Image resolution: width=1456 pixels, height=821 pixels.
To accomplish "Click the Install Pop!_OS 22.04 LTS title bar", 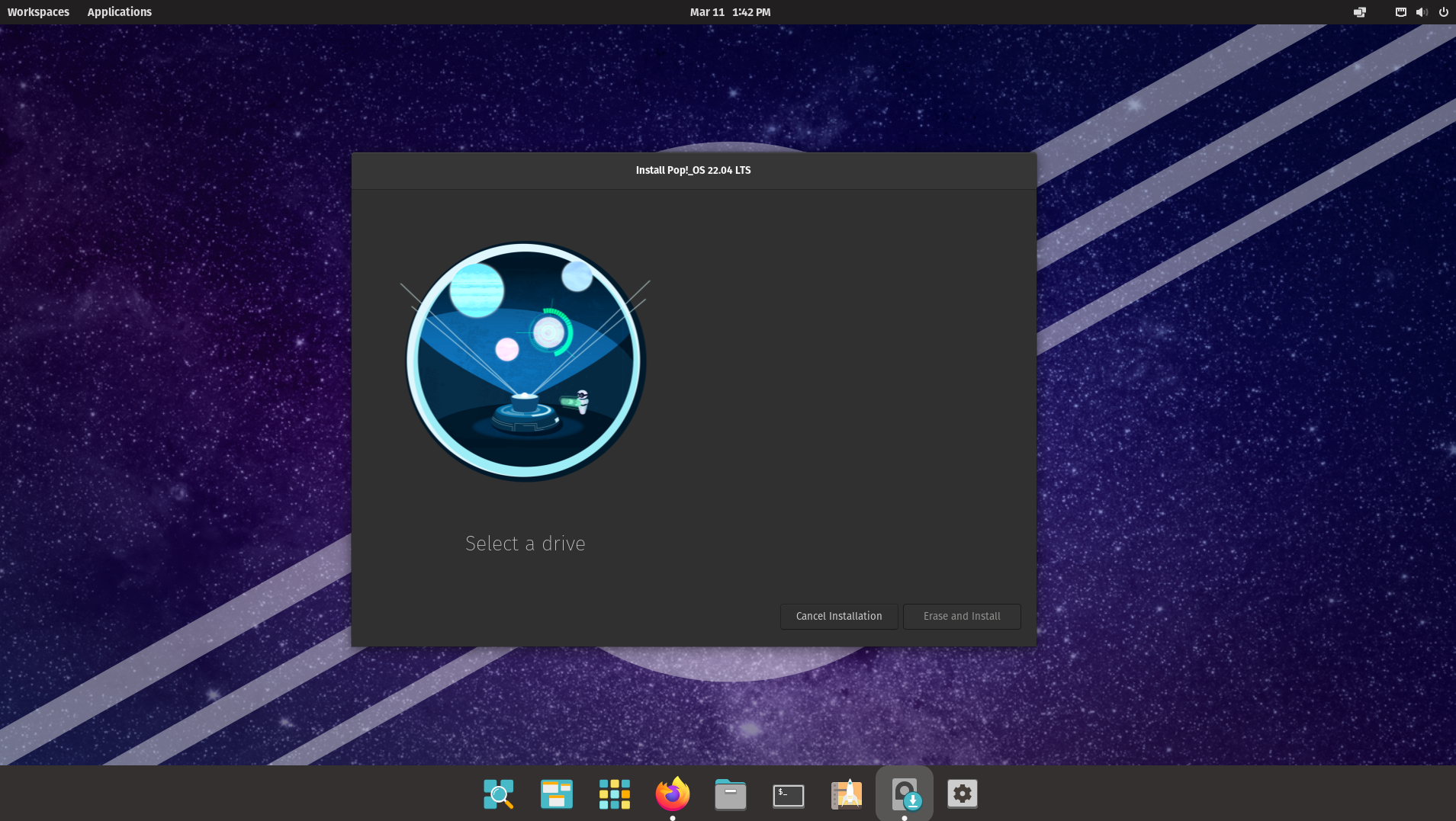I will click(x=693, y=170).
